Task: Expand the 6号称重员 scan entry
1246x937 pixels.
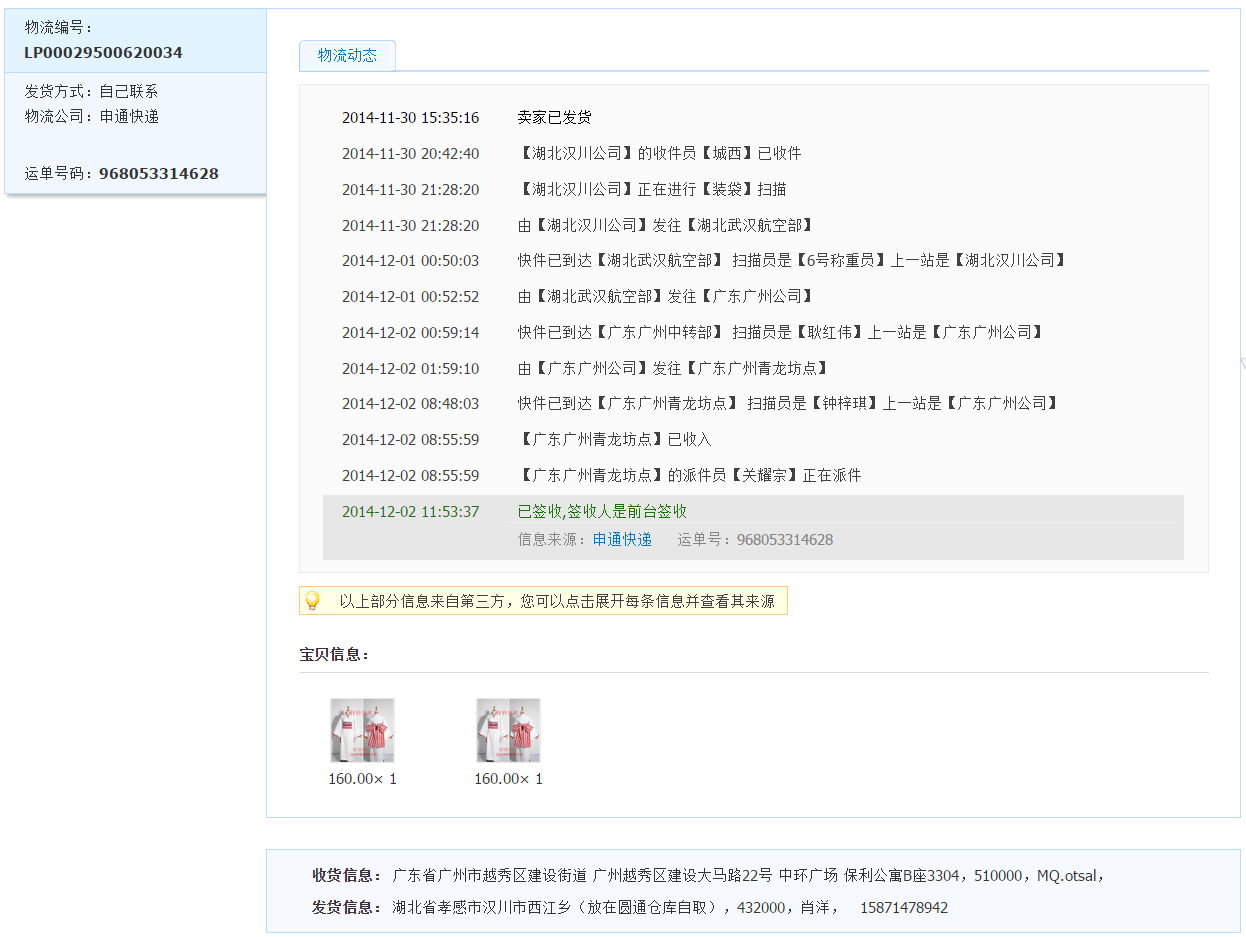Action: pos(791,261)
